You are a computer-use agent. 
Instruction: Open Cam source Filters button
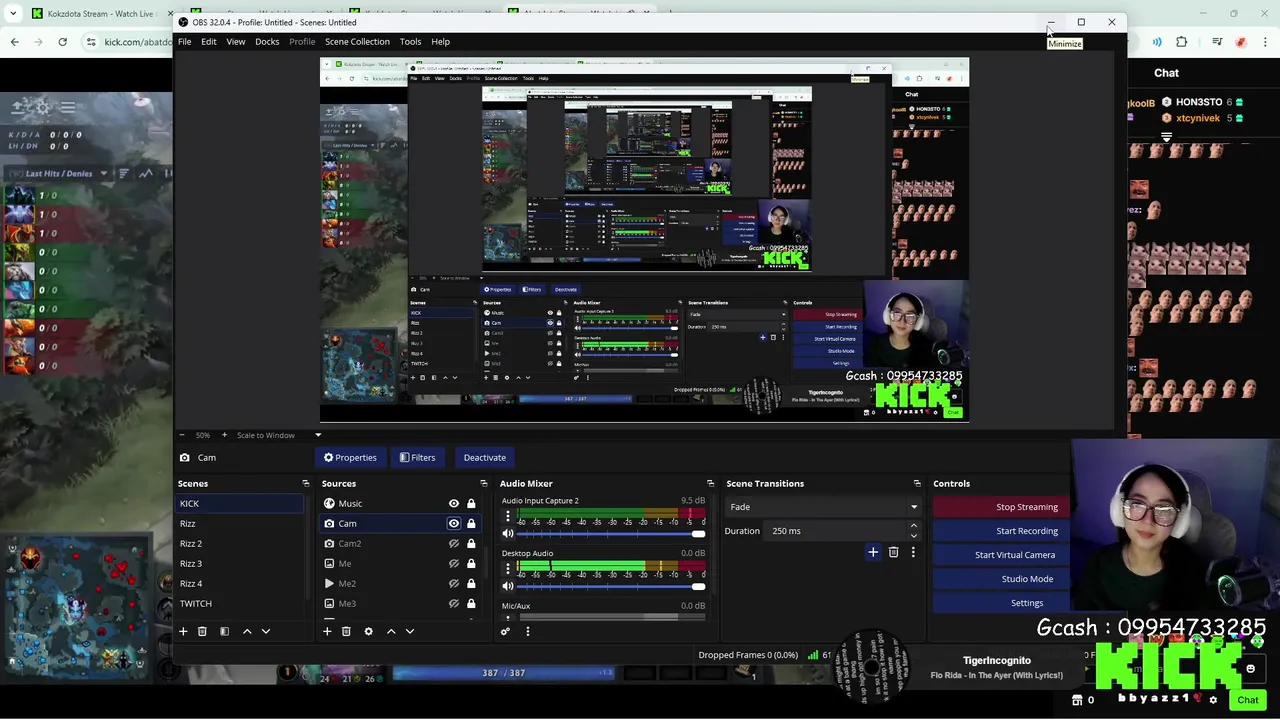point(417,458)
